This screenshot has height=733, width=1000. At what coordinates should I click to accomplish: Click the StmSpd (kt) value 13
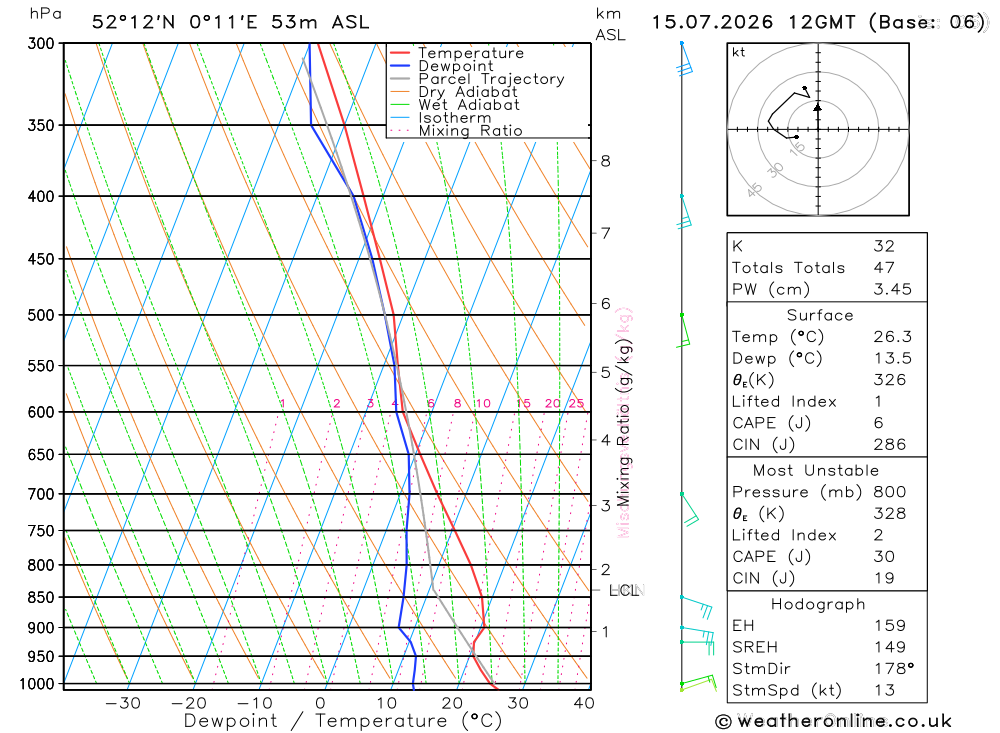pyautogui.click(x=885, y=691)
